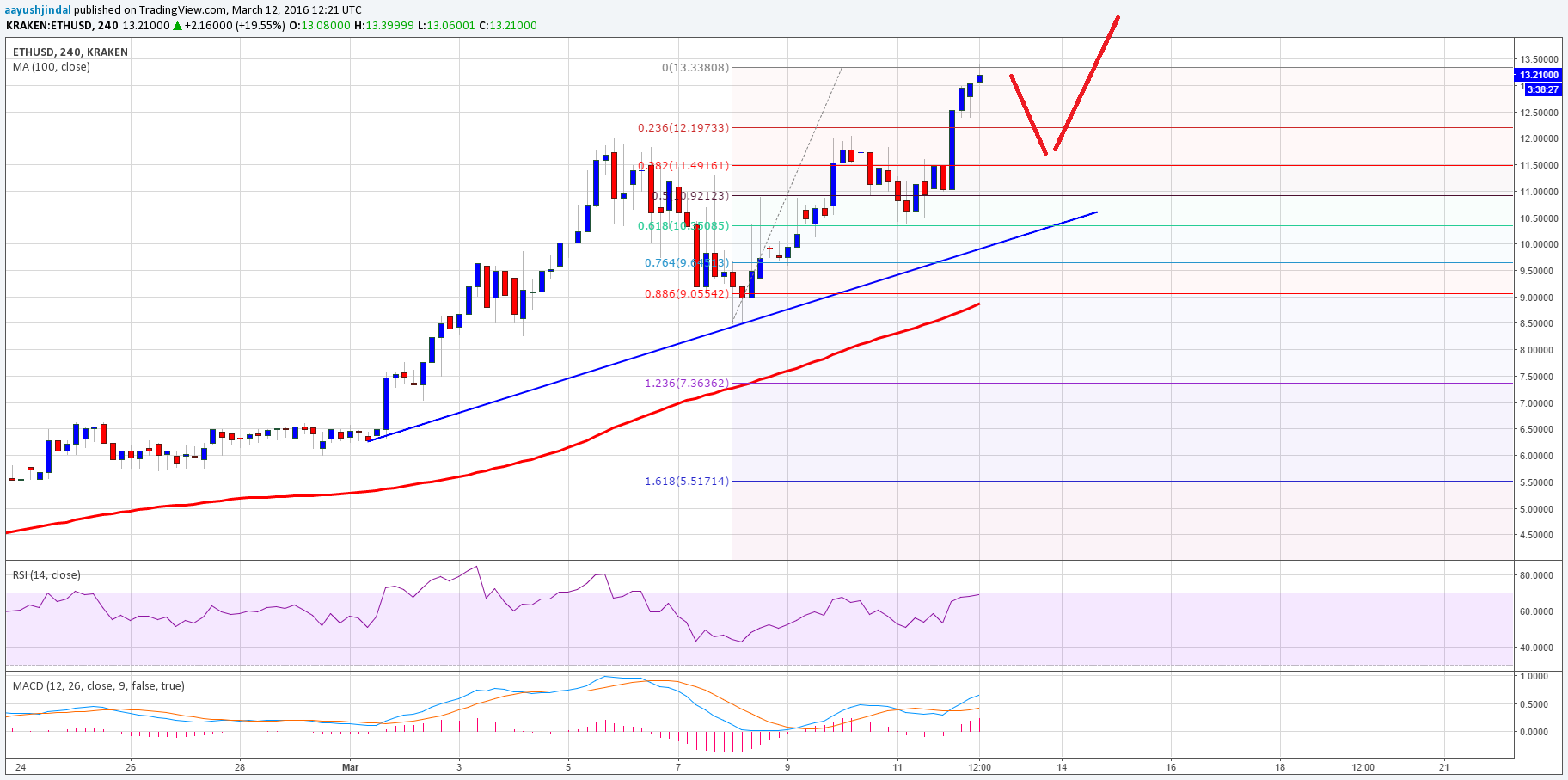Click the 4.50000 price axis label

tap(1538, 536)
